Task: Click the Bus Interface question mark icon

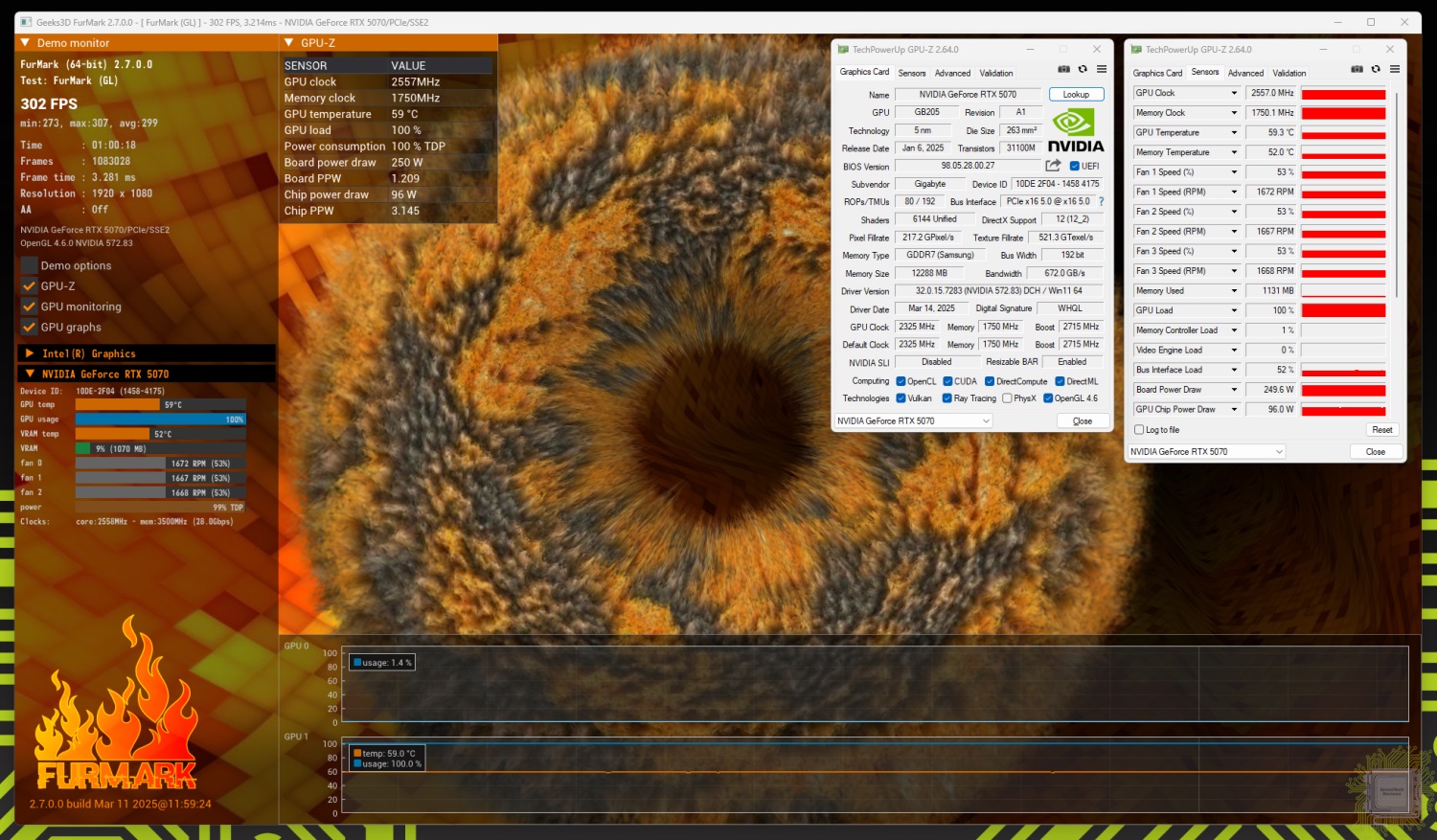Action: click(1101, 202)
